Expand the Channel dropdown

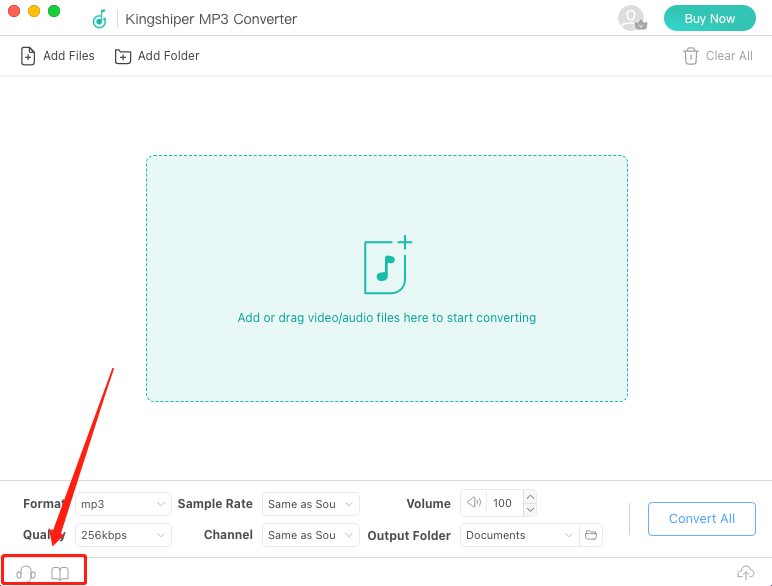[311, 535]
